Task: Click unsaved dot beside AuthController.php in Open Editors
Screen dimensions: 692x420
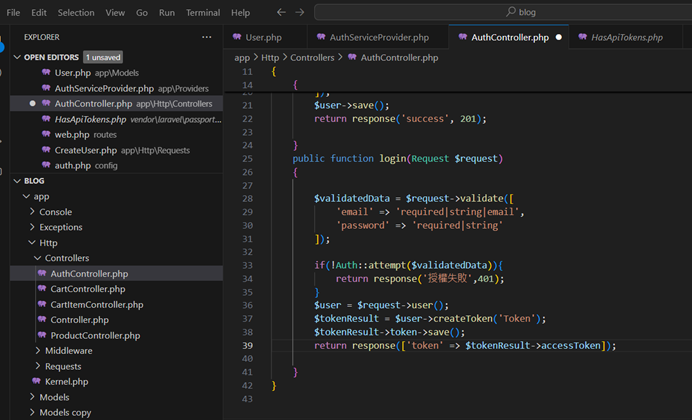Action: point(33,103)
